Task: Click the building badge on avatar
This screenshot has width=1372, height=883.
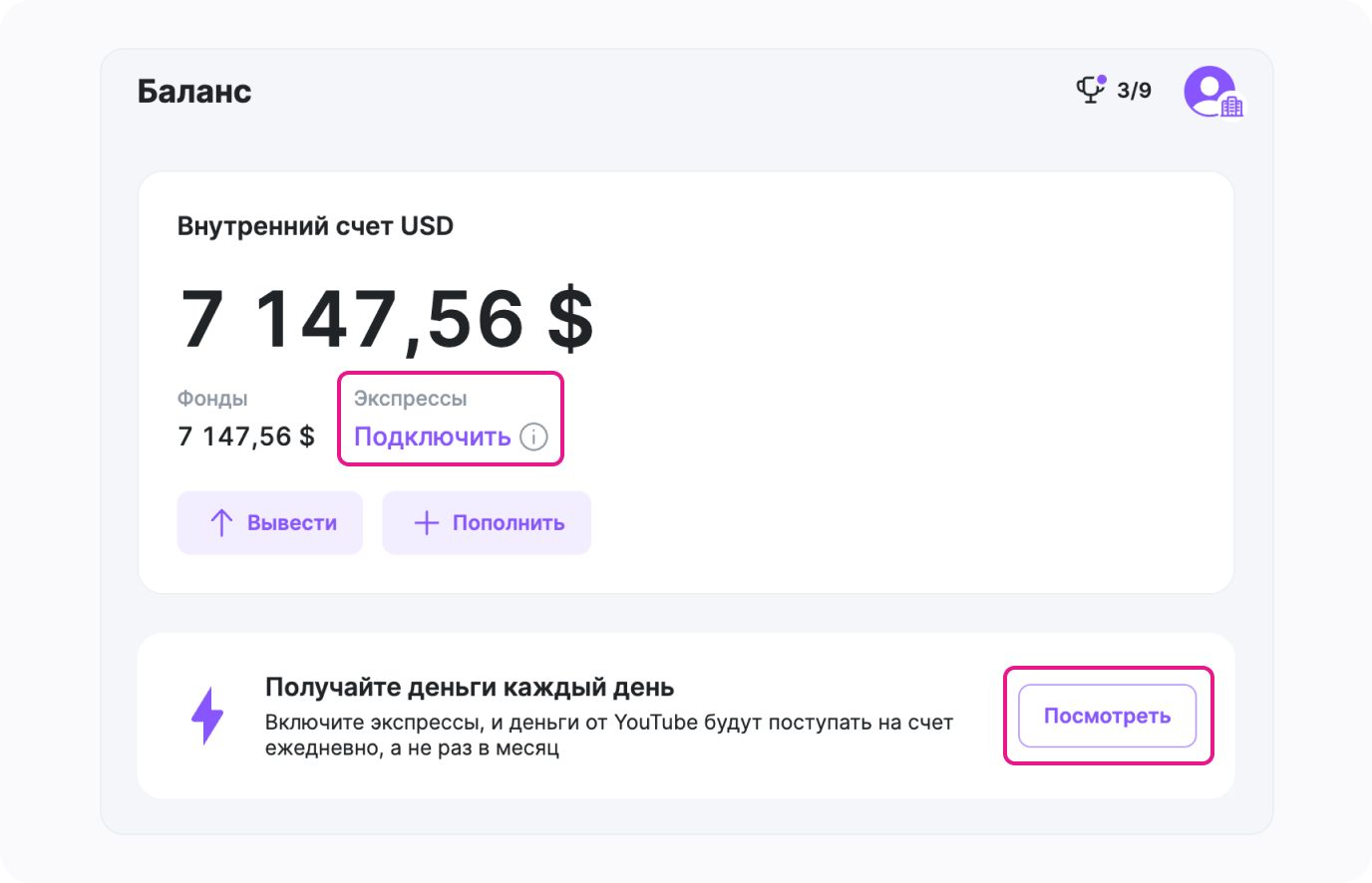Action: pyautogui.click(x=1232, y=106)
